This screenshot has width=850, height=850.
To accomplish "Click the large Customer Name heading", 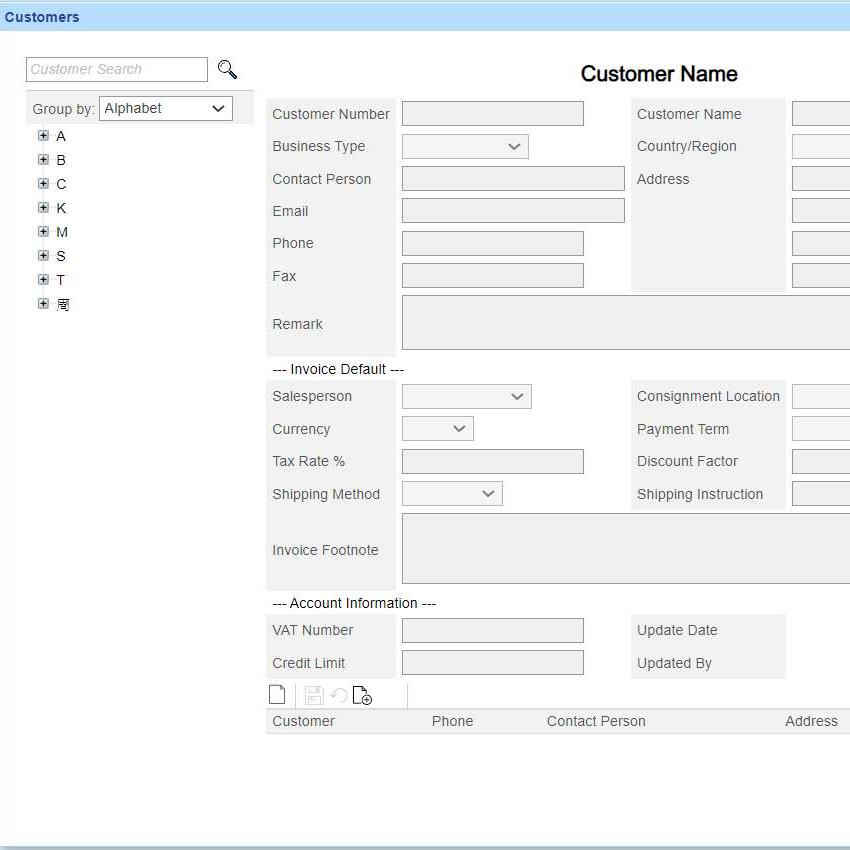I will (x=659, y=74).
